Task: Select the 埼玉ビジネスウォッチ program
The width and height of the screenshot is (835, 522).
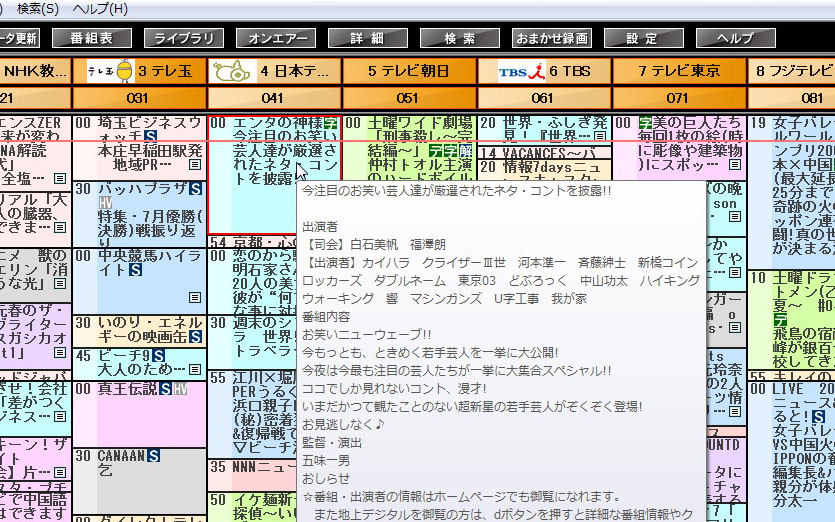Action: tap(139, 148)
